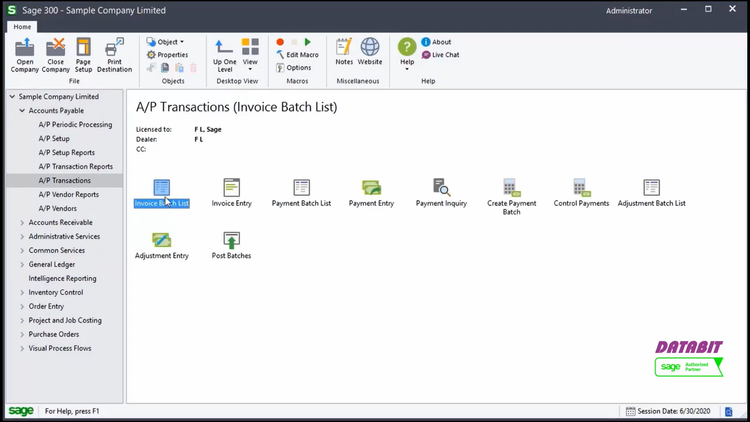The height and width of the screenshot is (422, 750).
Task: Open the Create Payment Batch icon
Action: 511,188
